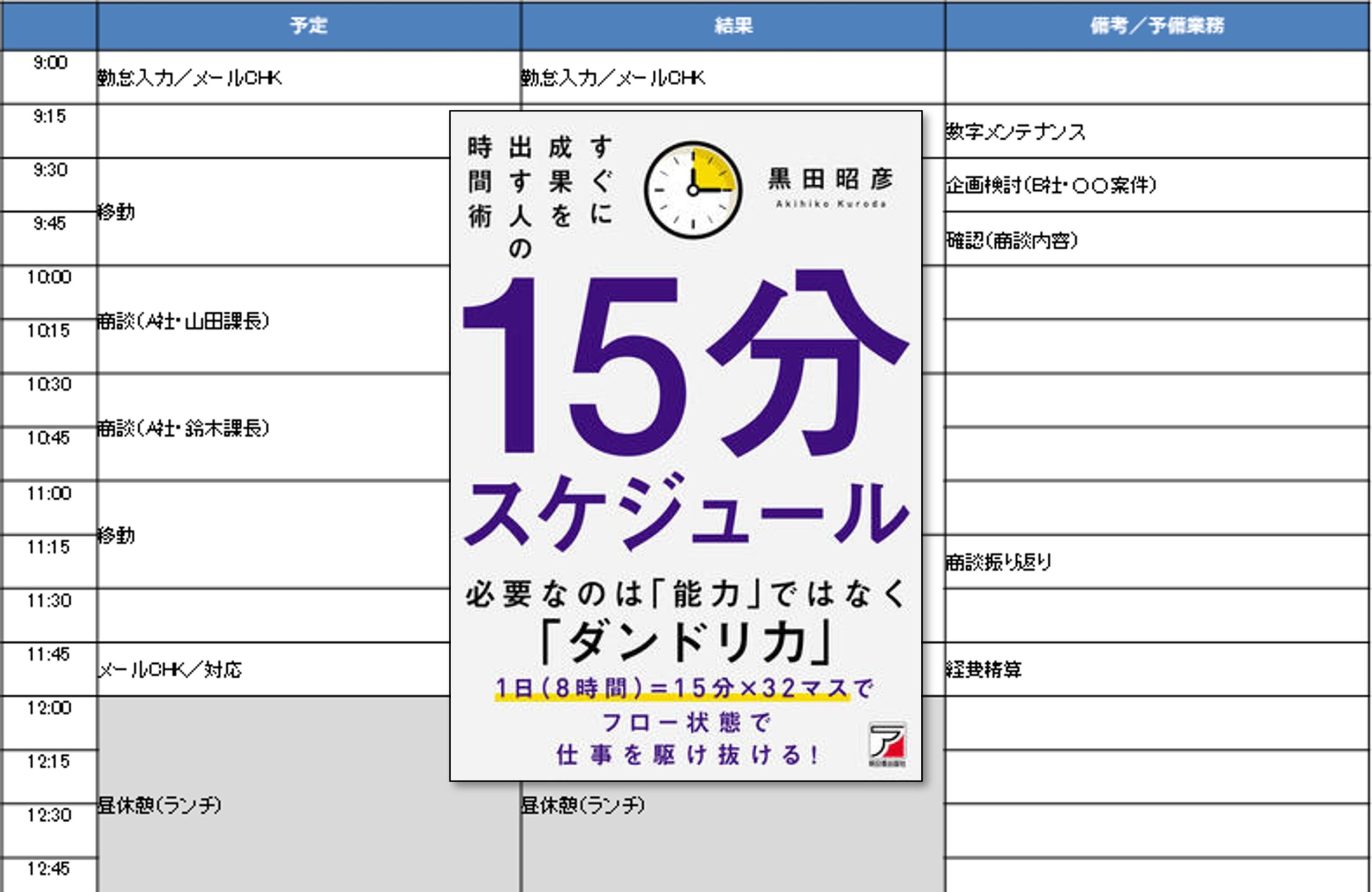Click the 企画検討(B社・○○案件) cell
The image size is (1372, 892).
[x=1158, y=185]
